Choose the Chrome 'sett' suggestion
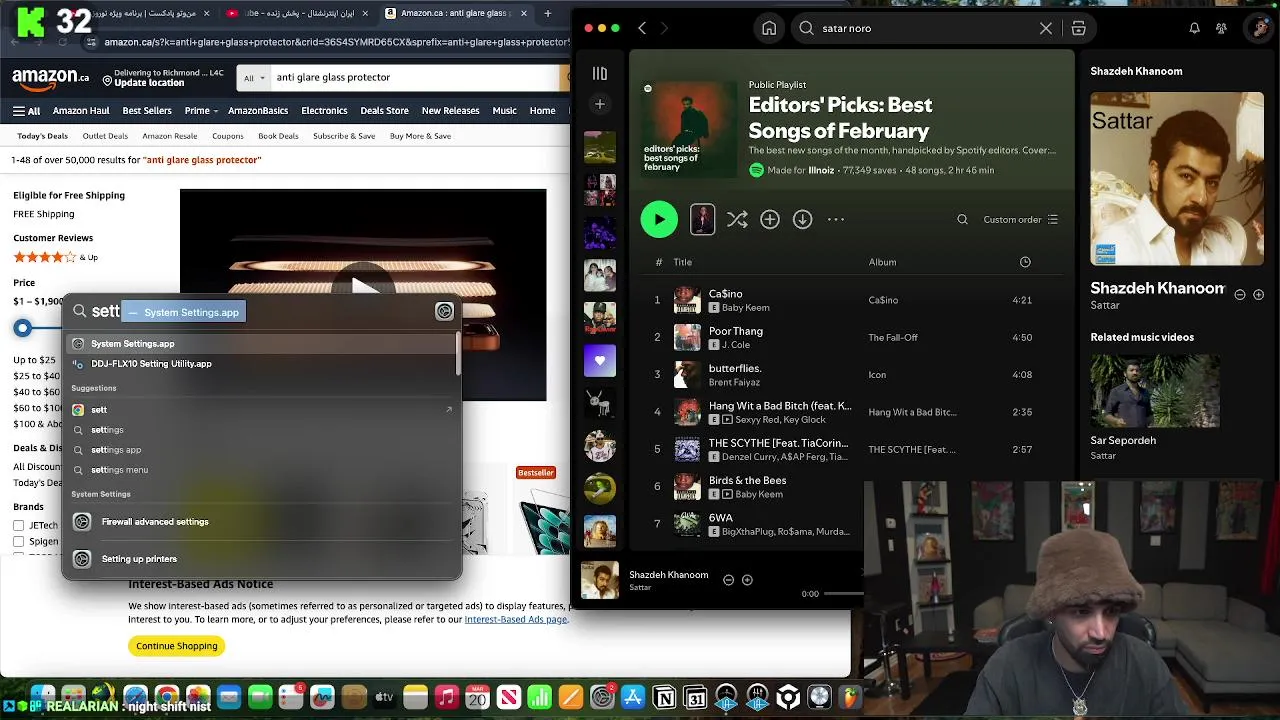Viewport: 1280px width, 720px height. (x=262, y=410)
